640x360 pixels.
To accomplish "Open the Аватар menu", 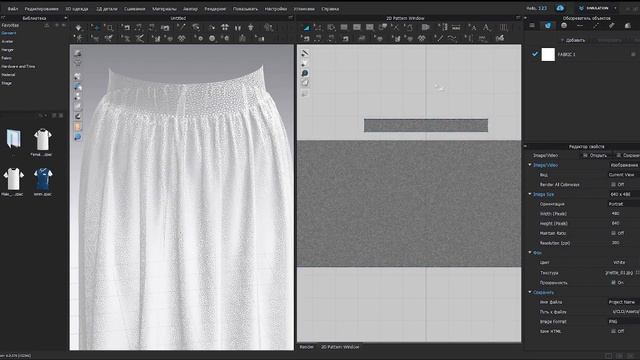I will pyautogui.click(x=190, y=9).
